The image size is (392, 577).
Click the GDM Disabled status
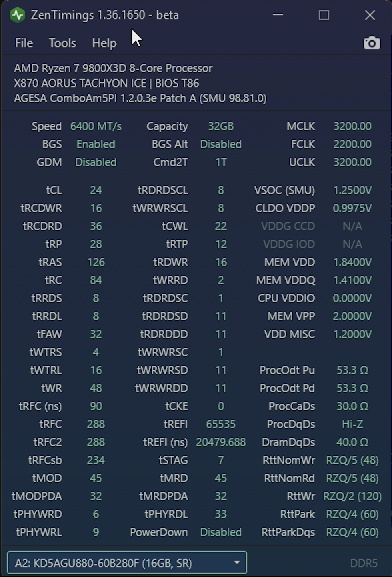(x=96, y=162)
